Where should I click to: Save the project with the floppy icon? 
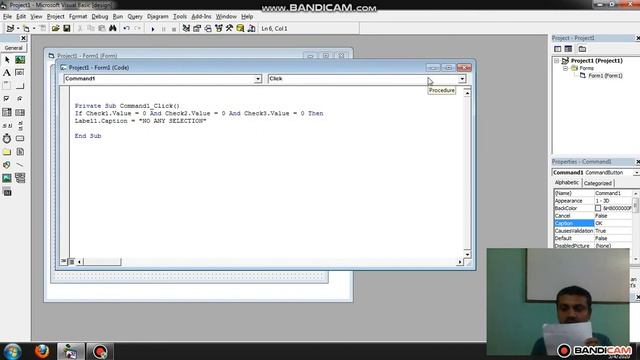pyautogui.click(x=67, y=28)
